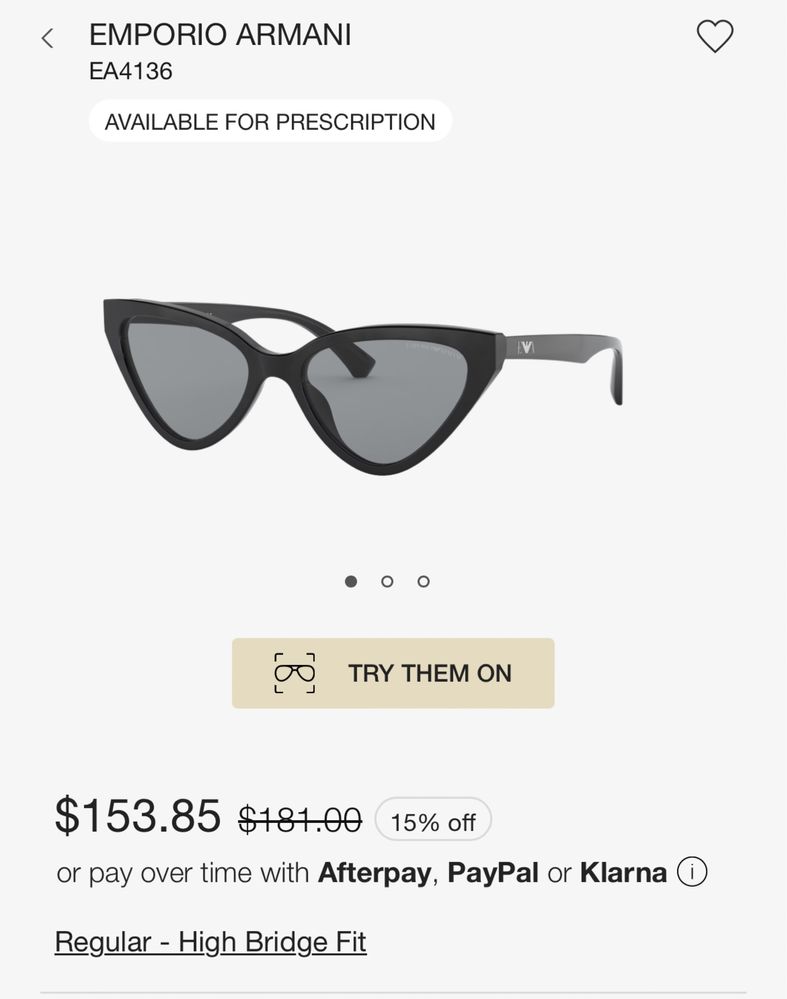Image resolution: width=787 pixels, height=999 pixels.
Task: Tap the EA4136 model number
Action: click(131, 71)
